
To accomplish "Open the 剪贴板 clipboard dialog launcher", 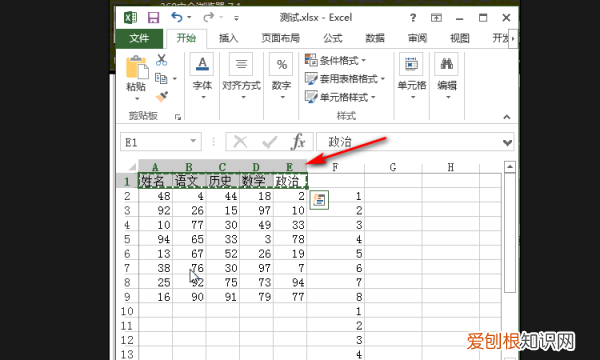I will [x=178, y=117].
